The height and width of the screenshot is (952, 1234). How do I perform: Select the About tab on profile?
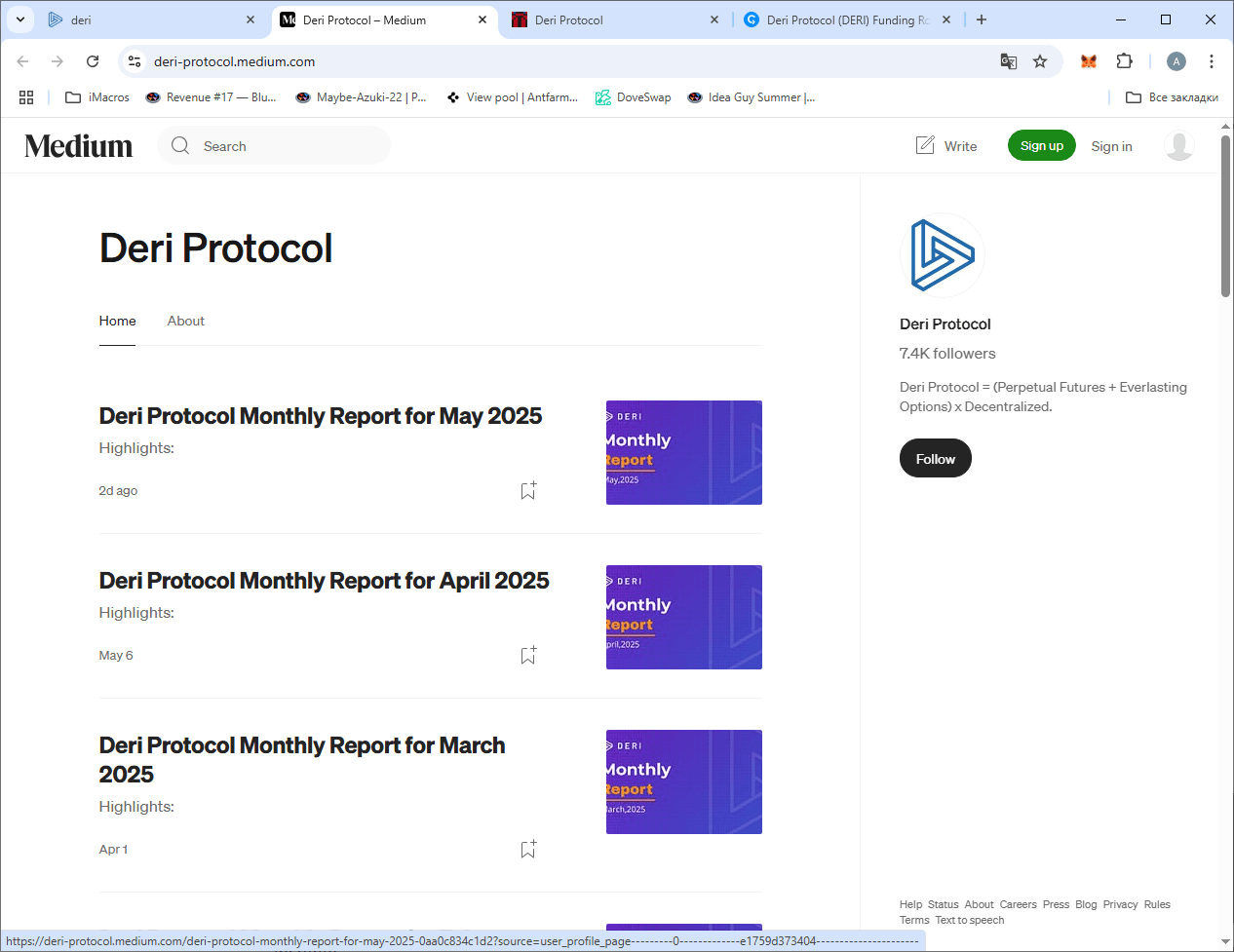coord(185,321)
